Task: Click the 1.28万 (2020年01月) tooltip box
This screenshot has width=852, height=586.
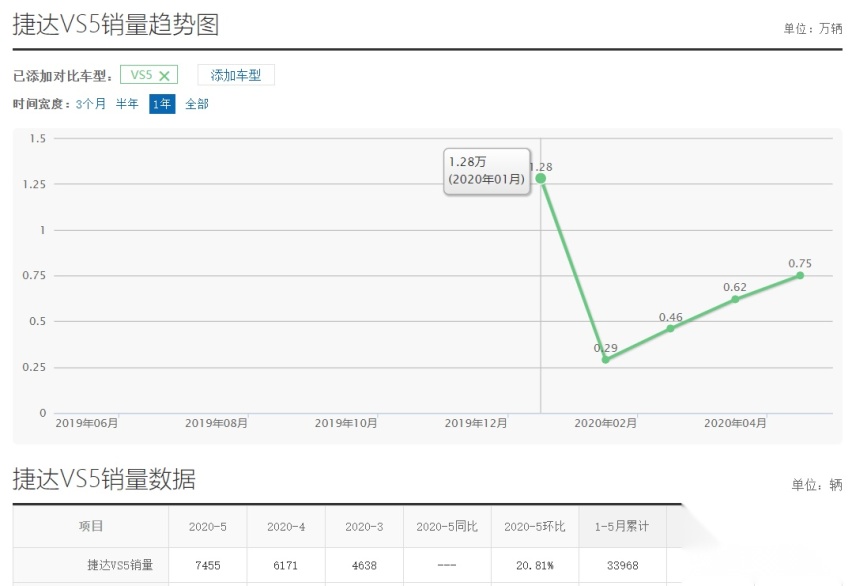Action: pos(487,171)
